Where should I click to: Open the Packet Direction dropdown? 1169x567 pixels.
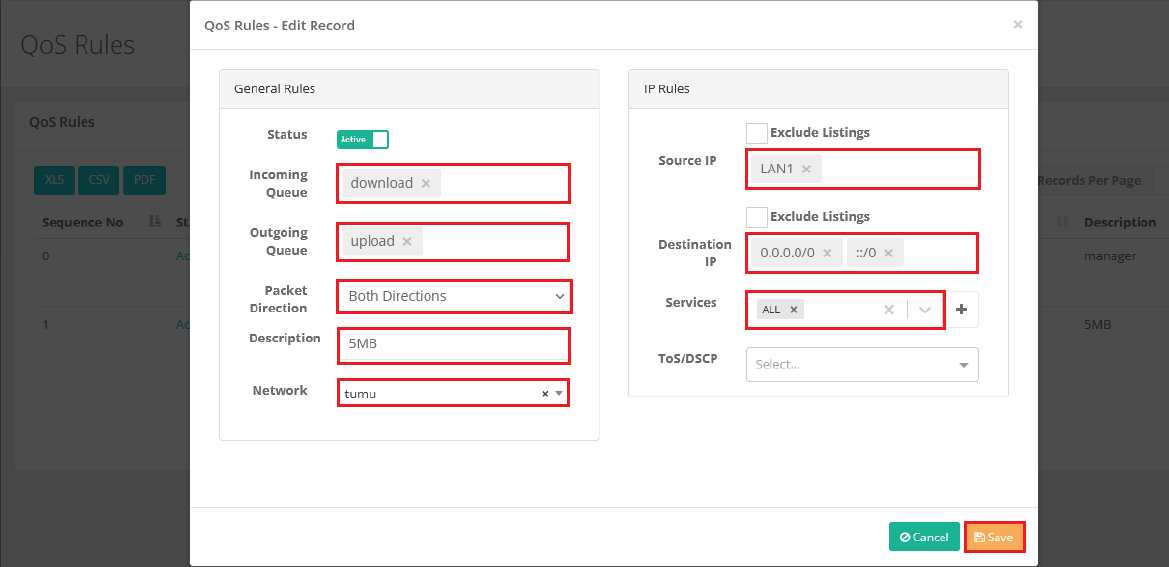tap(455, 296)
